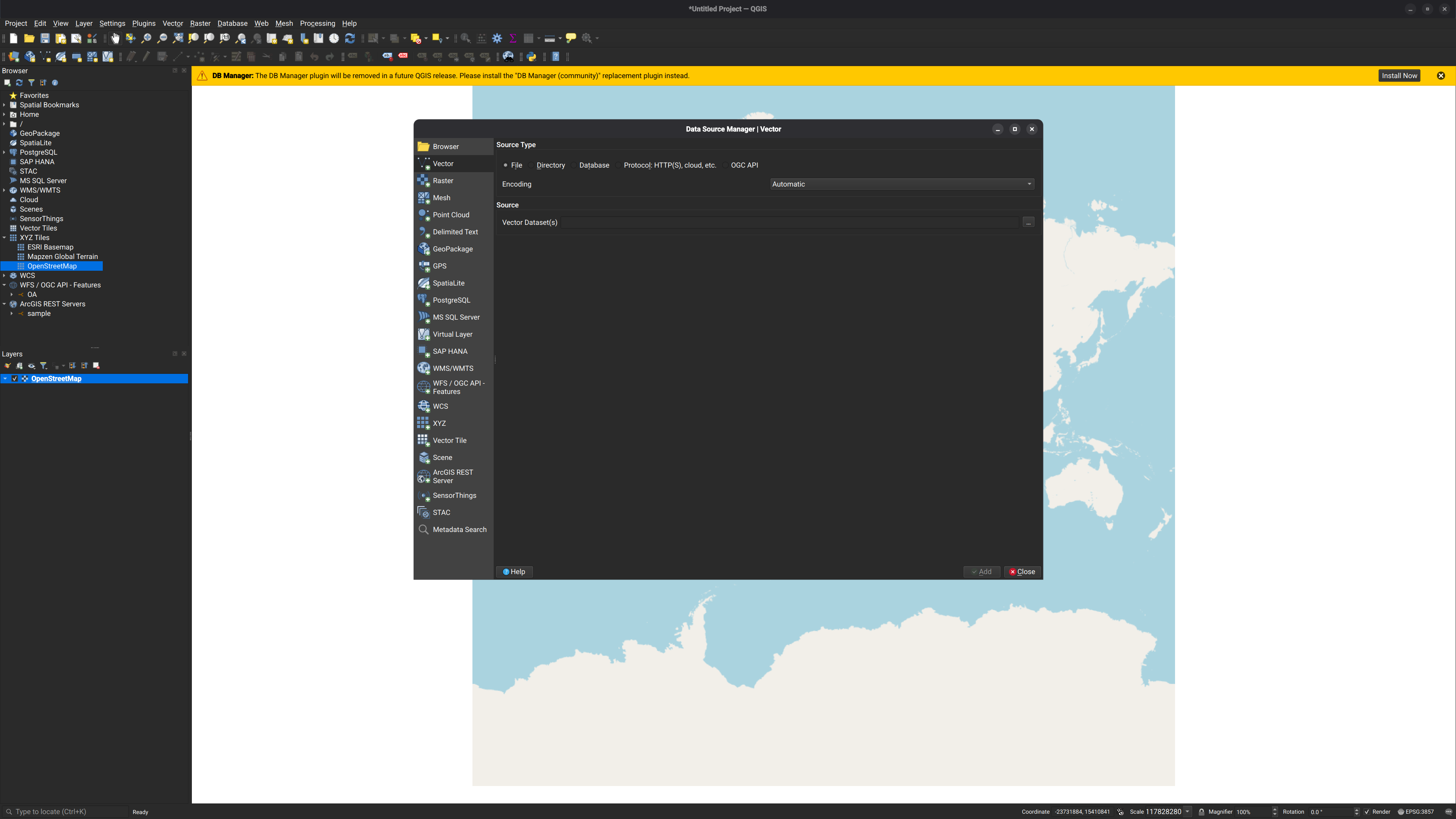
Task: Click the Statistical Summary sigma icon
Action: pyautogui.click(x=513, y=38)
